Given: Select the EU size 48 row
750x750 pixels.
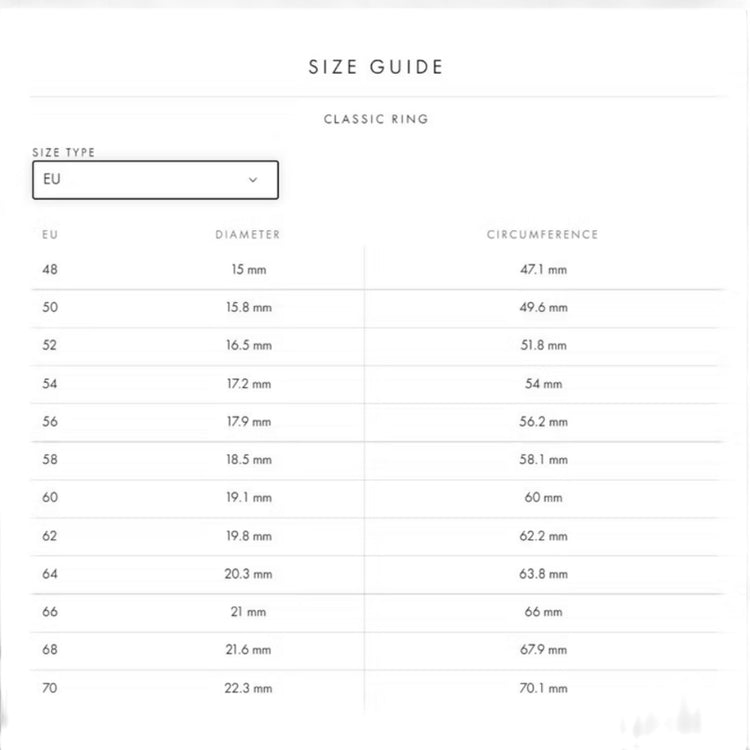Looking at the screenshot, I should coord(379,269).
